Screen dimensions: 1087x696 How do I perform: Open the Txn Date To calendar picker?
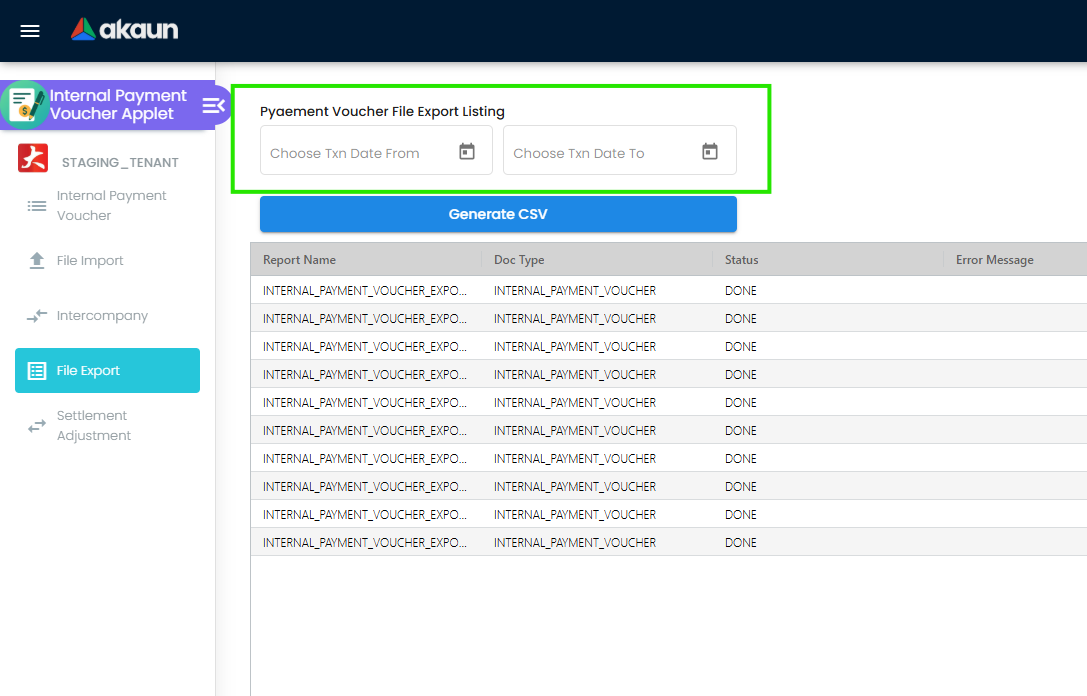click(x=710, y=150)
